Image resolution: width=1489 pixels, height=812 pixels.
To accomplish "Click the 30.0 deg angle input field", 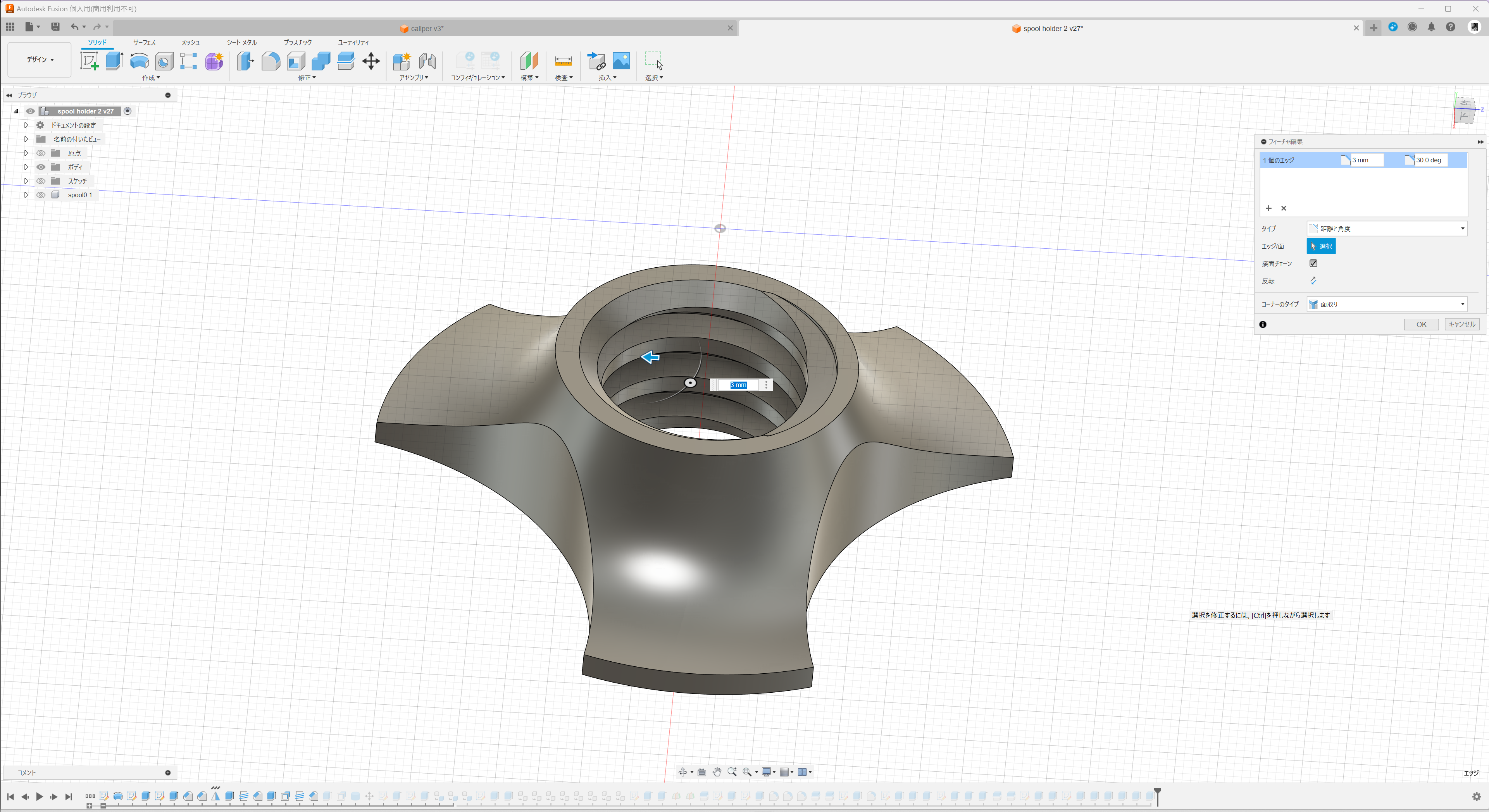I will [x=1429, y=160].
